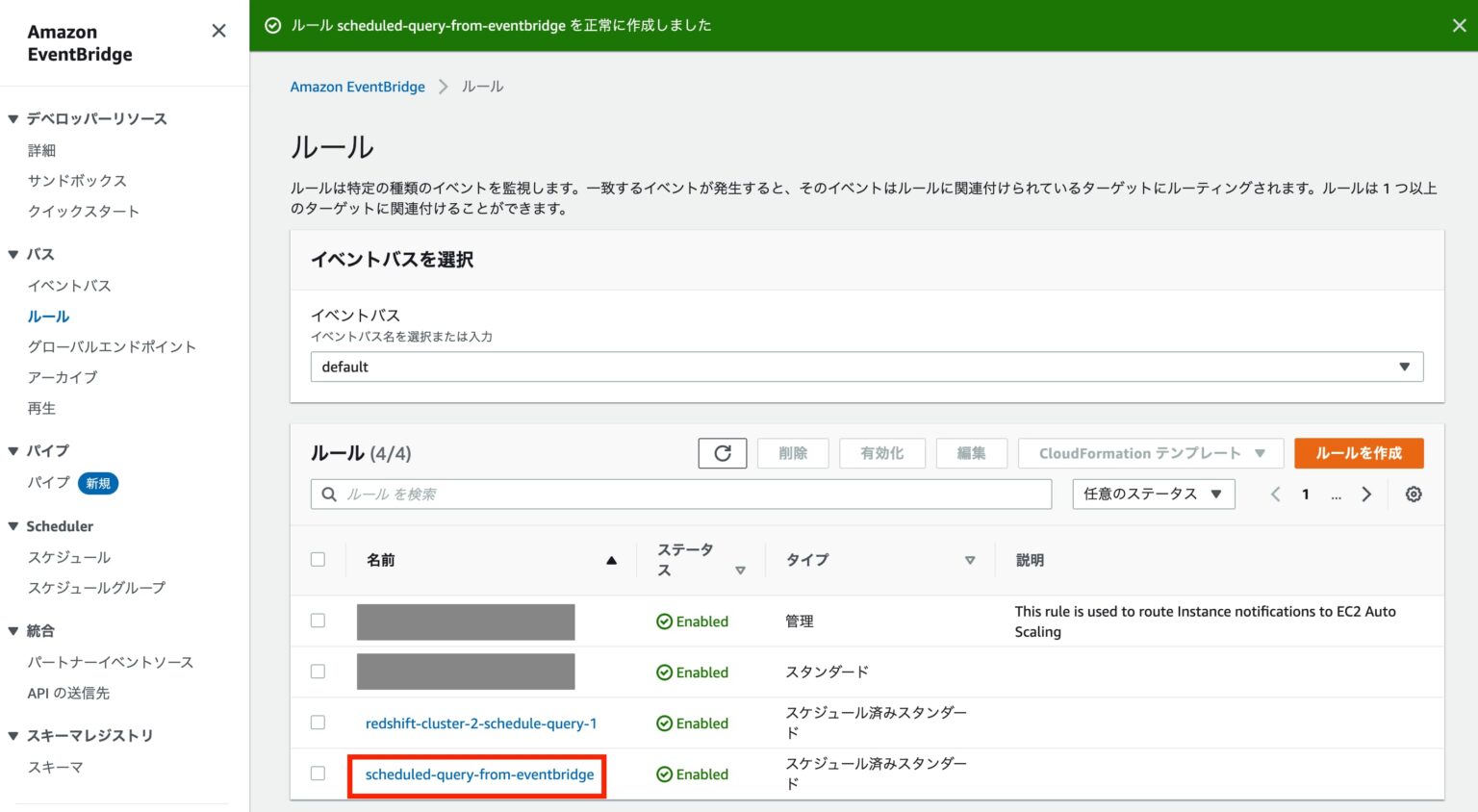
Task: Open the 任意のステータス filter dropdown
Action: click(1153, 494)
